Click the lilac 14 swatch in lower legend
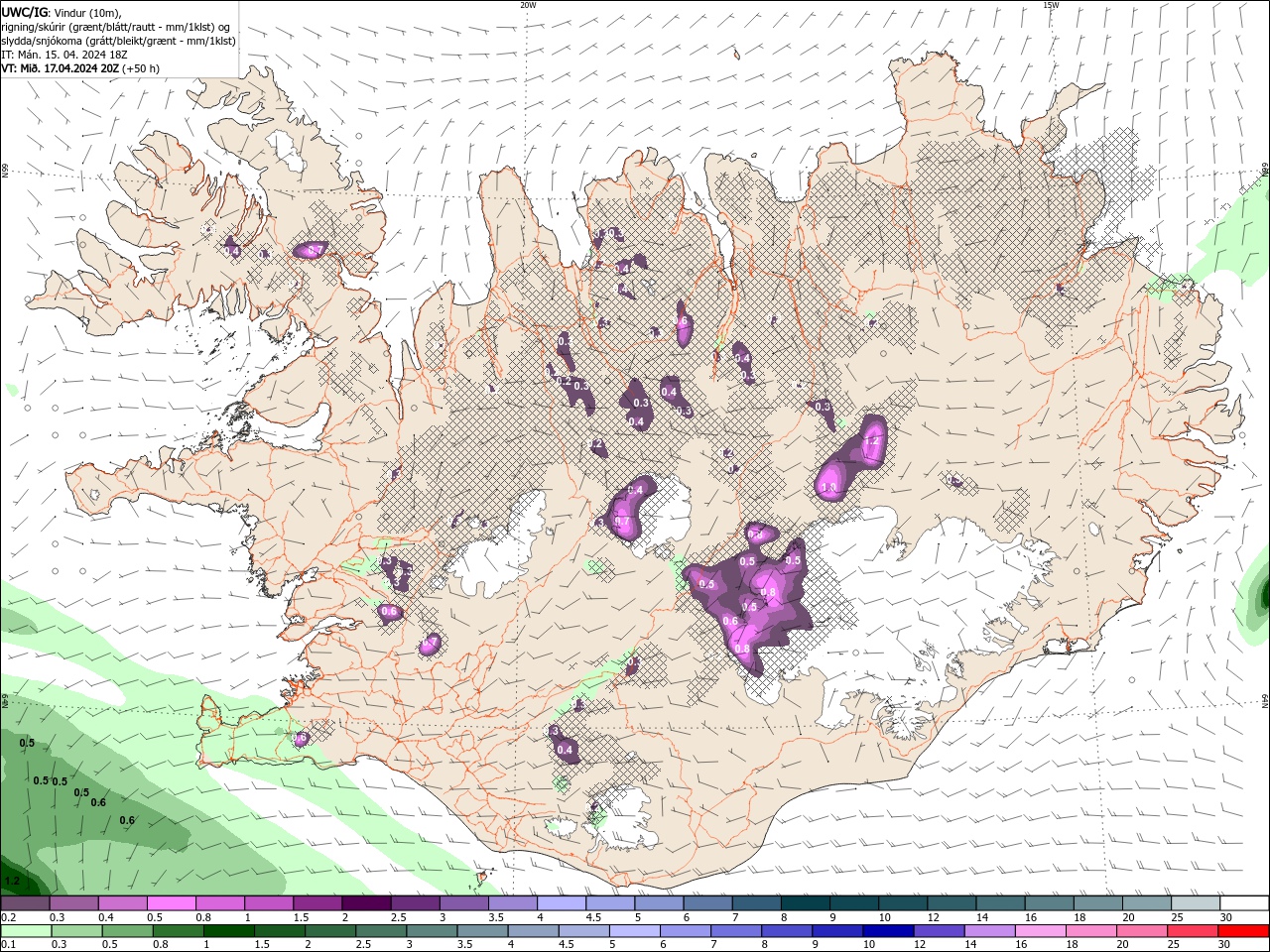Screen dimensions: 1270x952 click(989, 931)
